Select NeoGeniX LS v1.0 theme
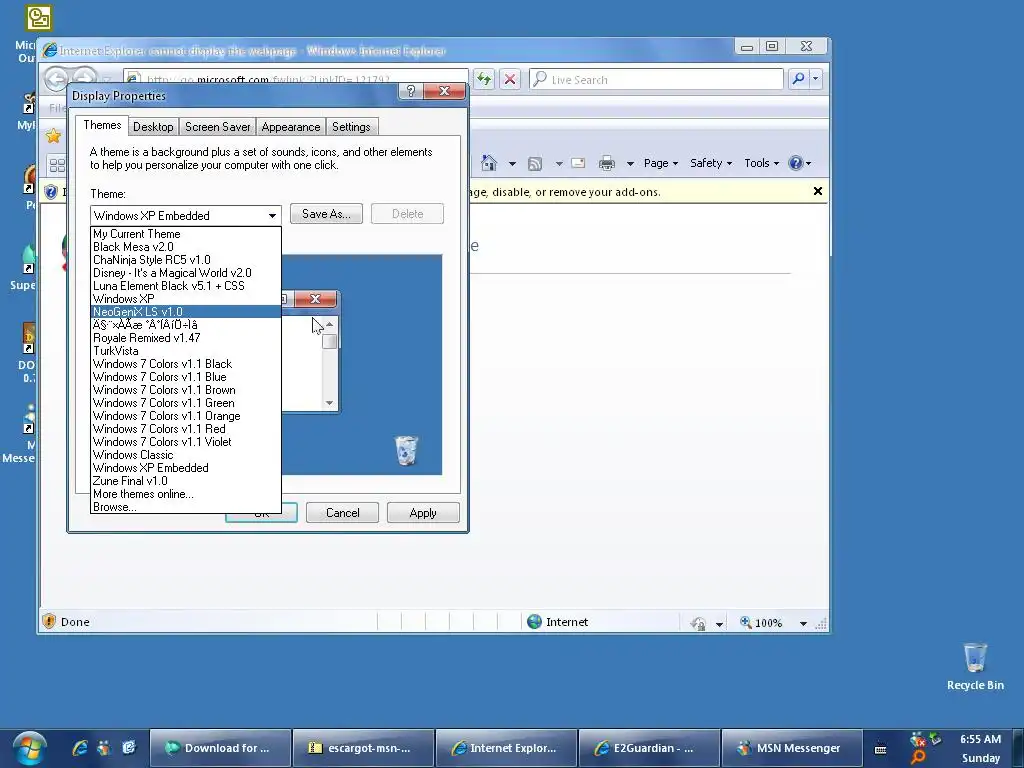Image resolution: width=1024 pixels, height=768 pixels. pos(186,312)
